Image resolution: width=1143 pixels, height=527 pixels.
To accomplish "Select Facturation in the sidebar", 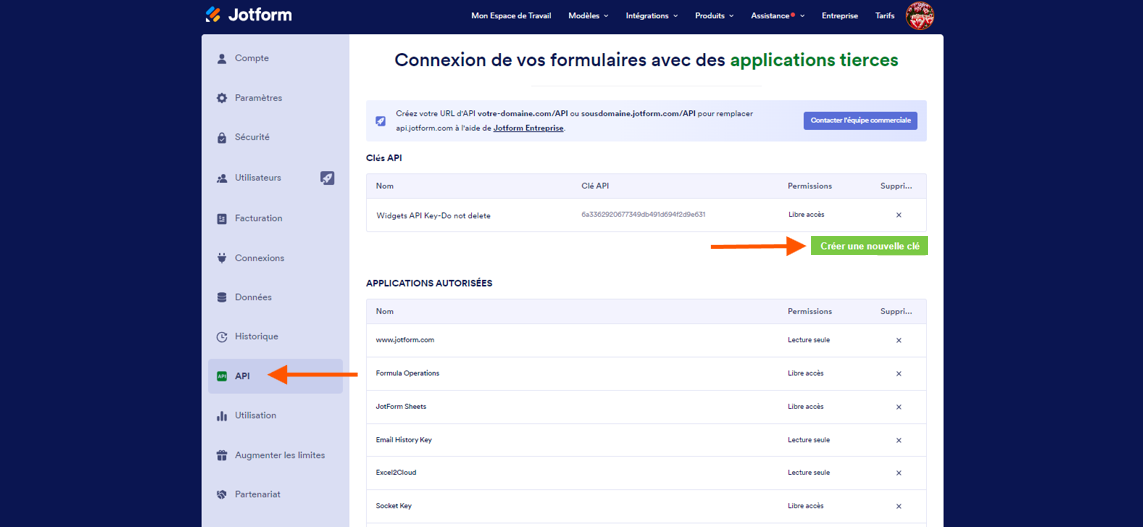I will coord(276,218).
